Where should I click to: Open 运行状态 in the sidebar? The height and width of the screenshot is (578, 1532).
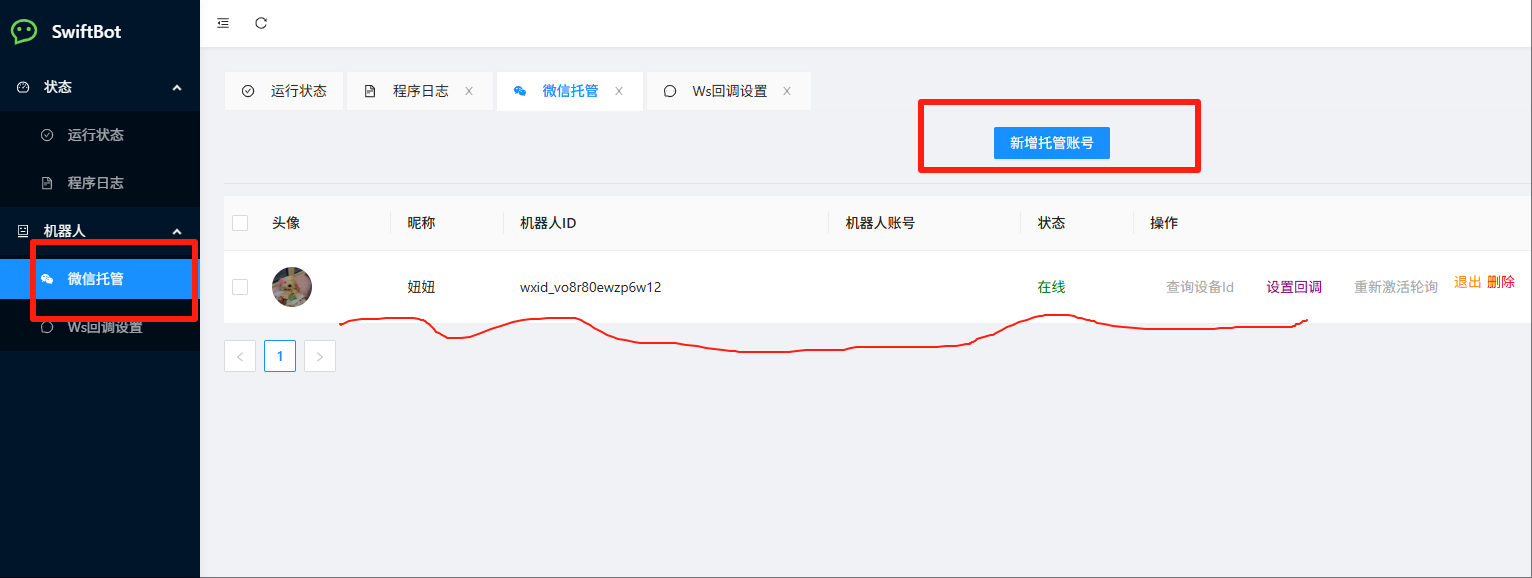pos(95,135)
